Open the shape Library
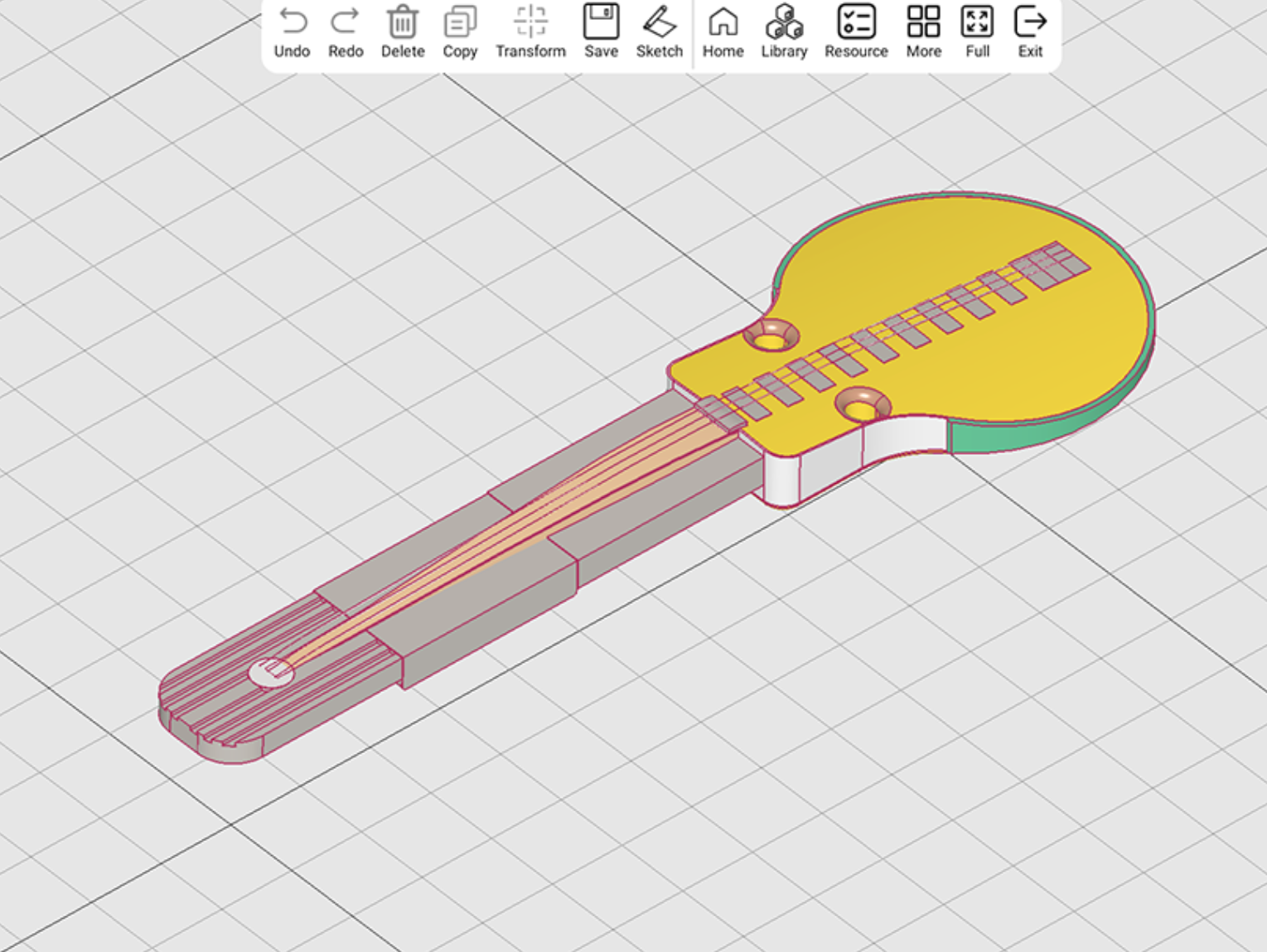 pos(784,22)
